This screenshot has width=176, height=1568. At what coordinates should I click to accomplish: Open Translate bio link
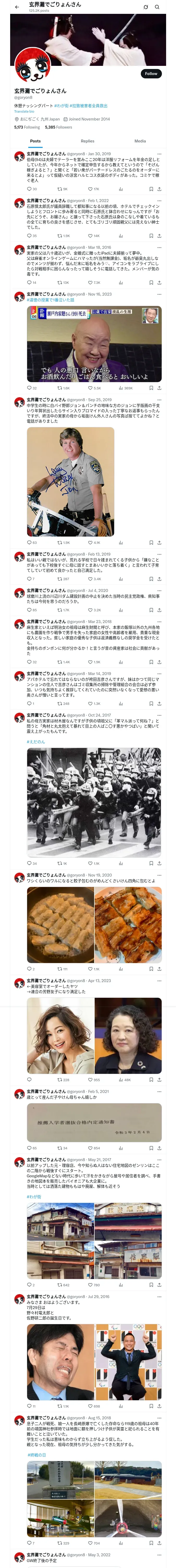pyautogui.click(x=24, y=111)
